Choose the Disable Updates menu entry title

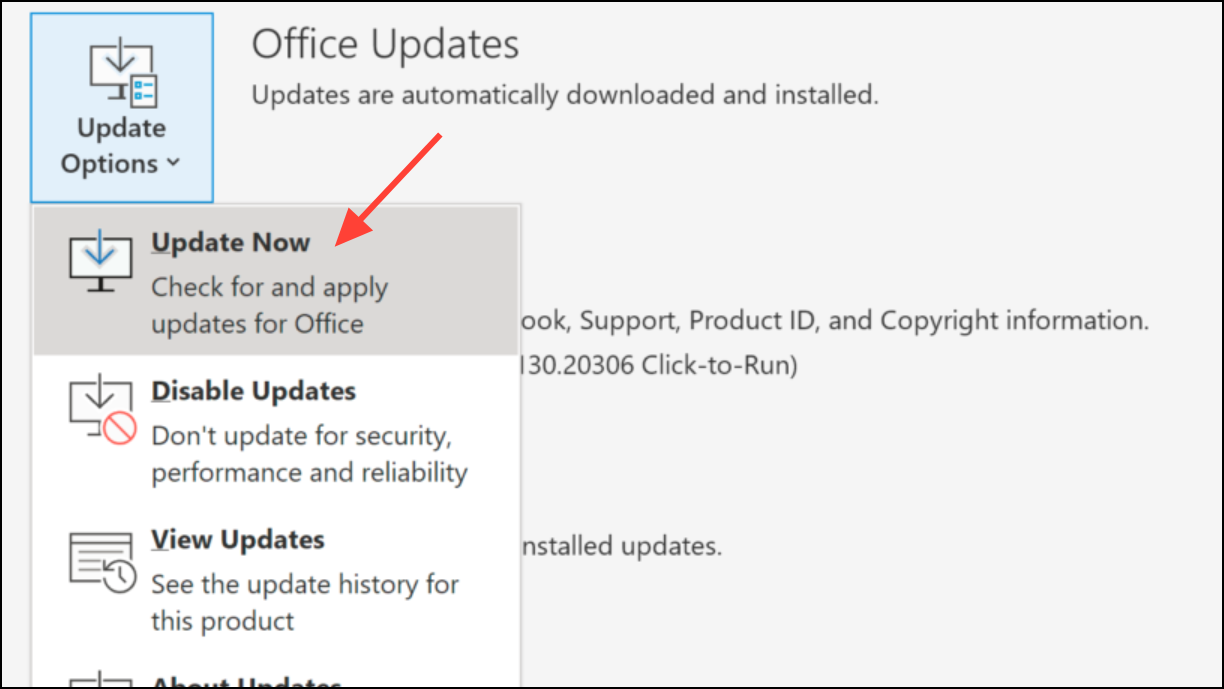coord(253,391)
